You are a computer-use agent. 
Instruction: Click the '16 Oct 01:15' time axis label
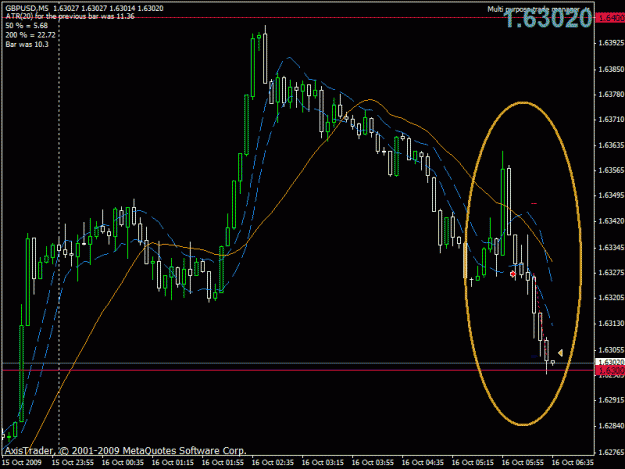pos(173,462)
